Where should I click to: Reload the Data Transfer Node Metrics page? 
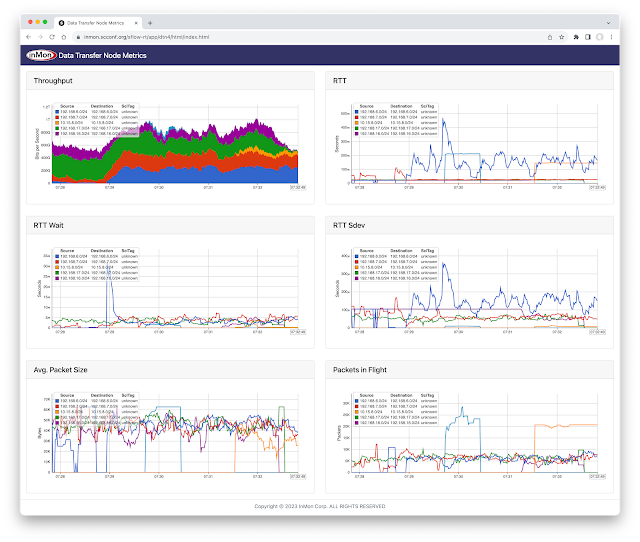coord(52,37)
